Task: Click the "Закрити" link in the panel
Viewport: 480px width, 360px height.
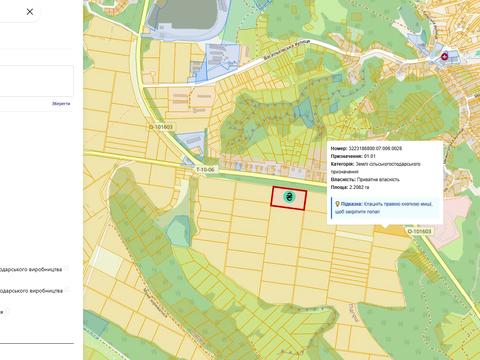Action: click(x=61, y=104)
